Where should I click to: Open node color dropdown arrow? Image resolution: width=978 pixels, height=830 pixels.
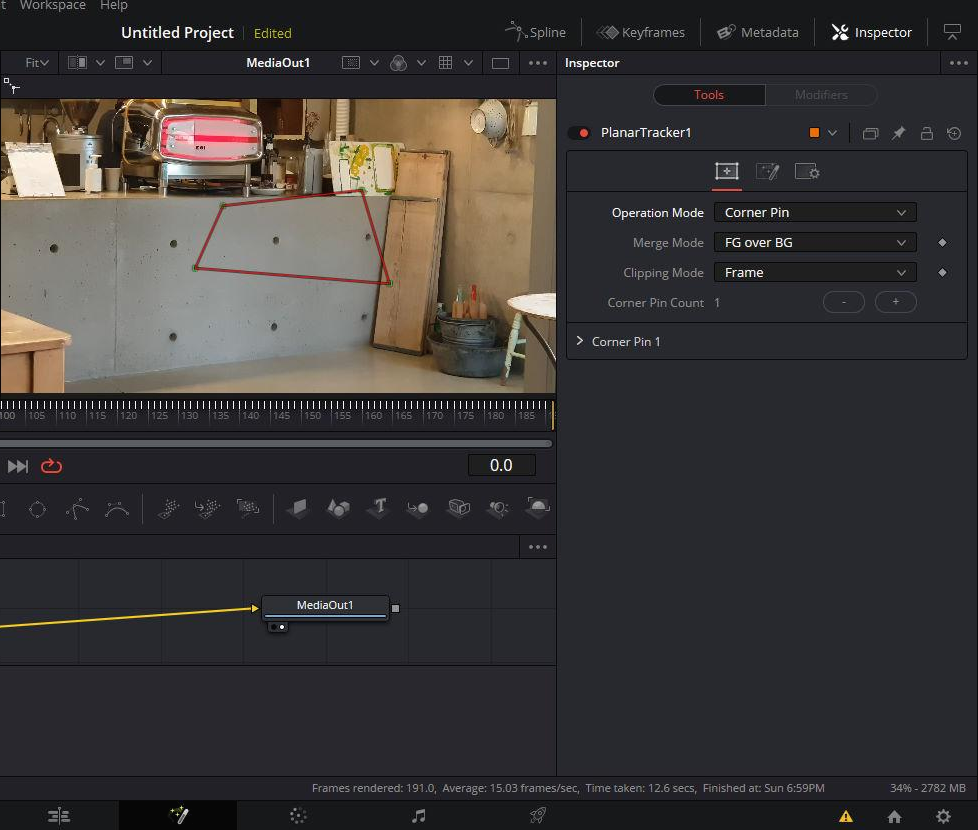tap(833, 133)
